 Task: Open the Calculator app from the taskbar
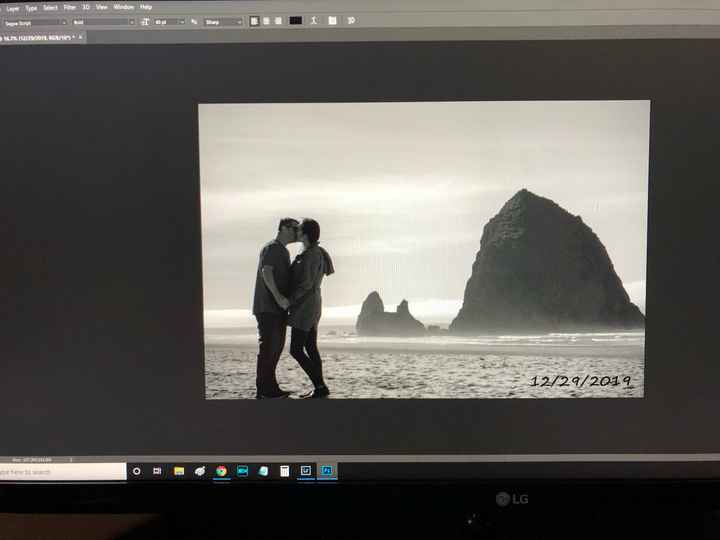pyautogui.click(x=285, y=471)
